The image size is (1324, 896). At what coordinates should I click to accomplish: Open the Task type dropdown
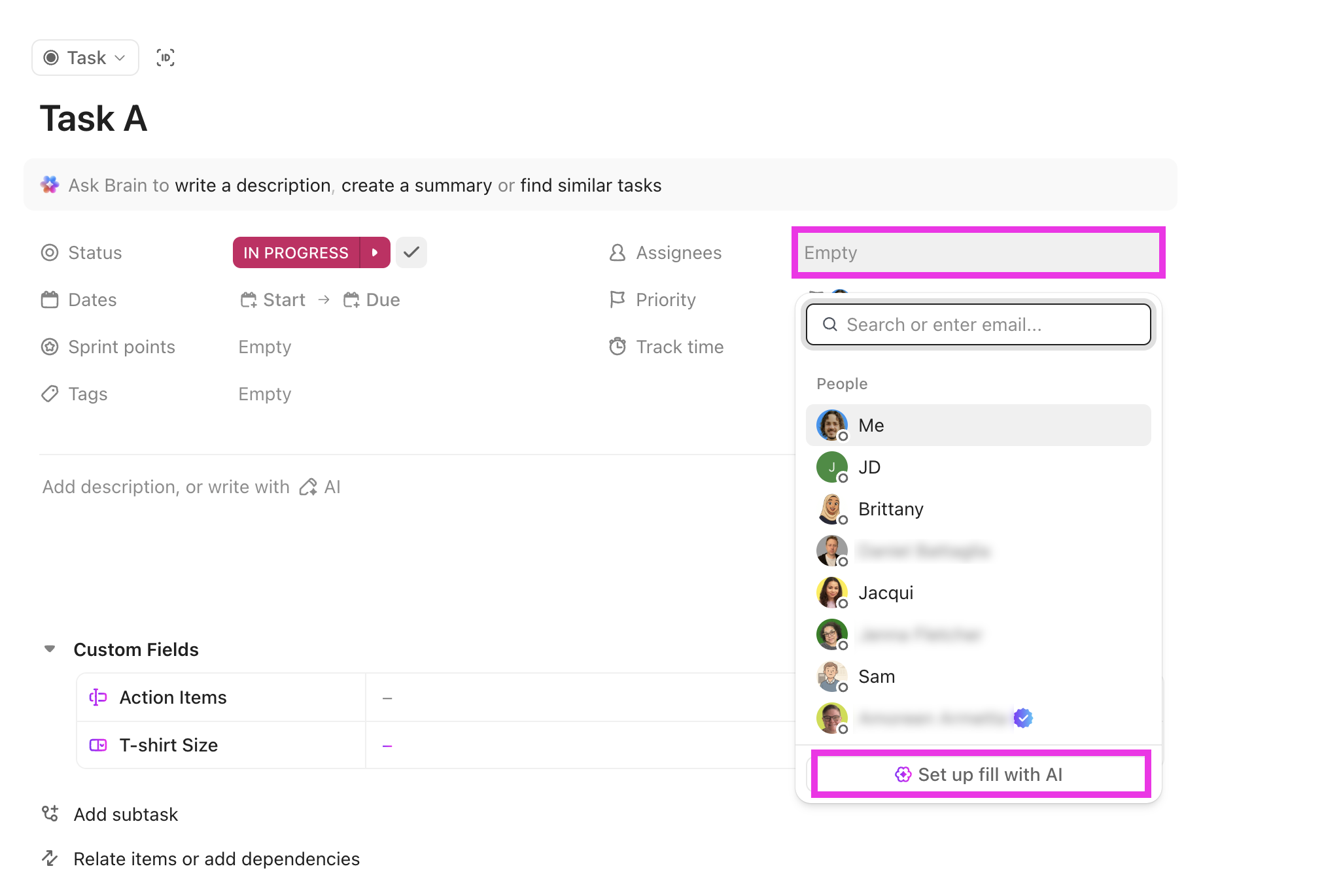point(85,58)
